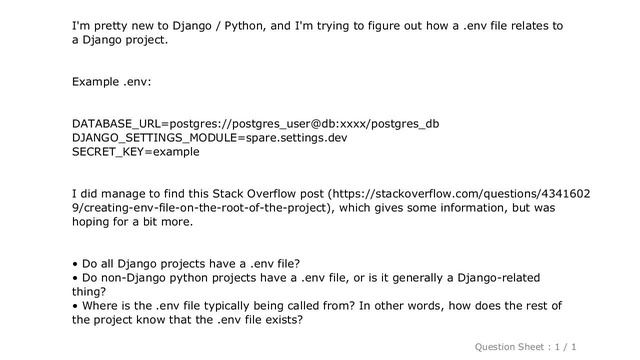Click 'I did manage to find this Stack Overflow post'
The image size is (640, 360).
coord(198,193)
